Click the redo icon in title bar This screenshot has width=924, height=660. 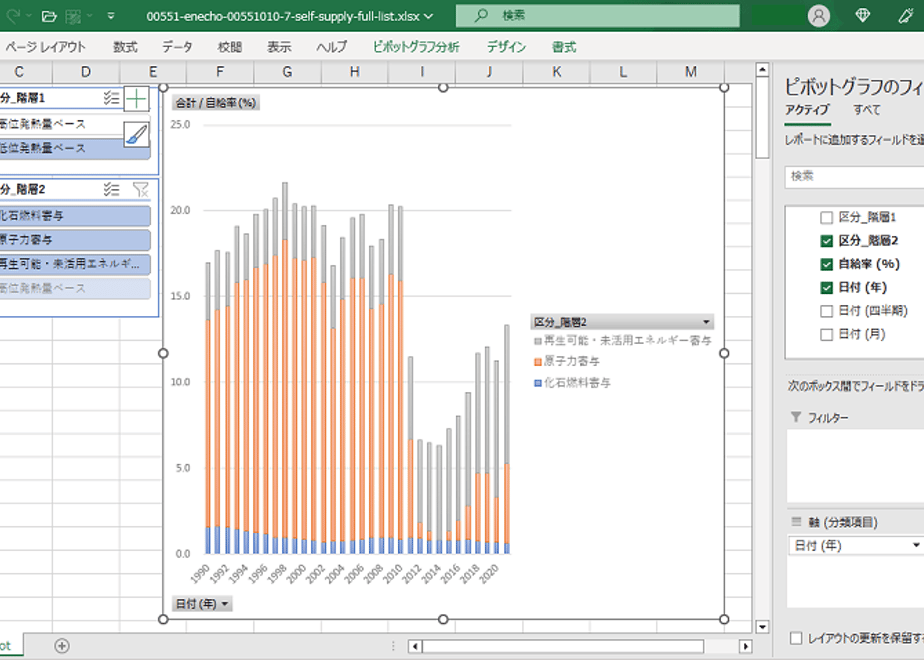(13, 16)
